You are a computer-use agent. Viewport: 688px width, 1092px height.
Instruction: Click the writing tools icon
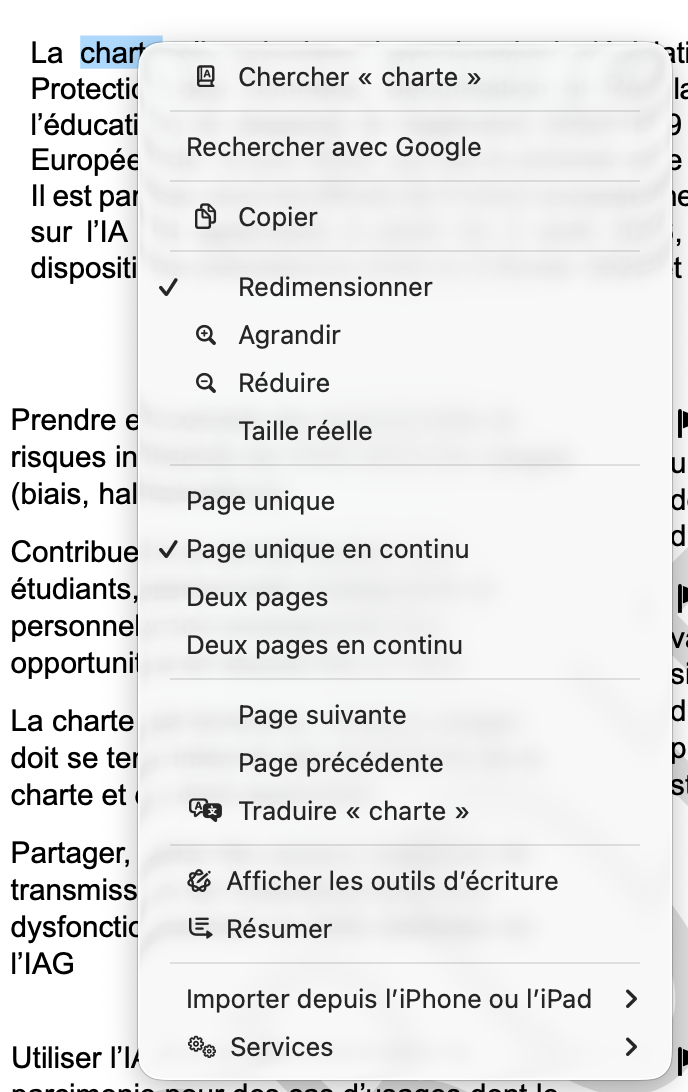(x=201, y=881)
